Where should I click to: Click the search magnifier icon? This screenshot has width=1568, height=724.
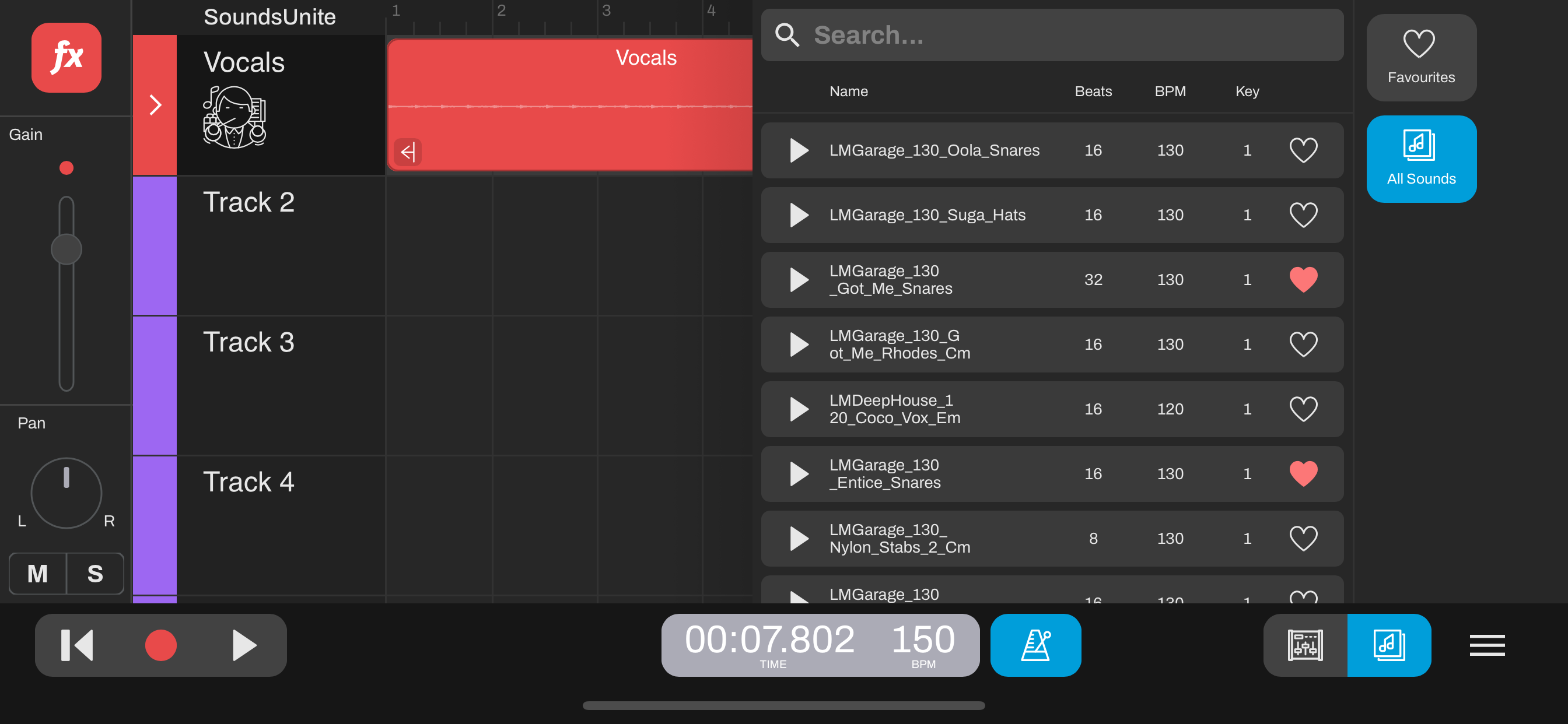[x=786, y=36]
